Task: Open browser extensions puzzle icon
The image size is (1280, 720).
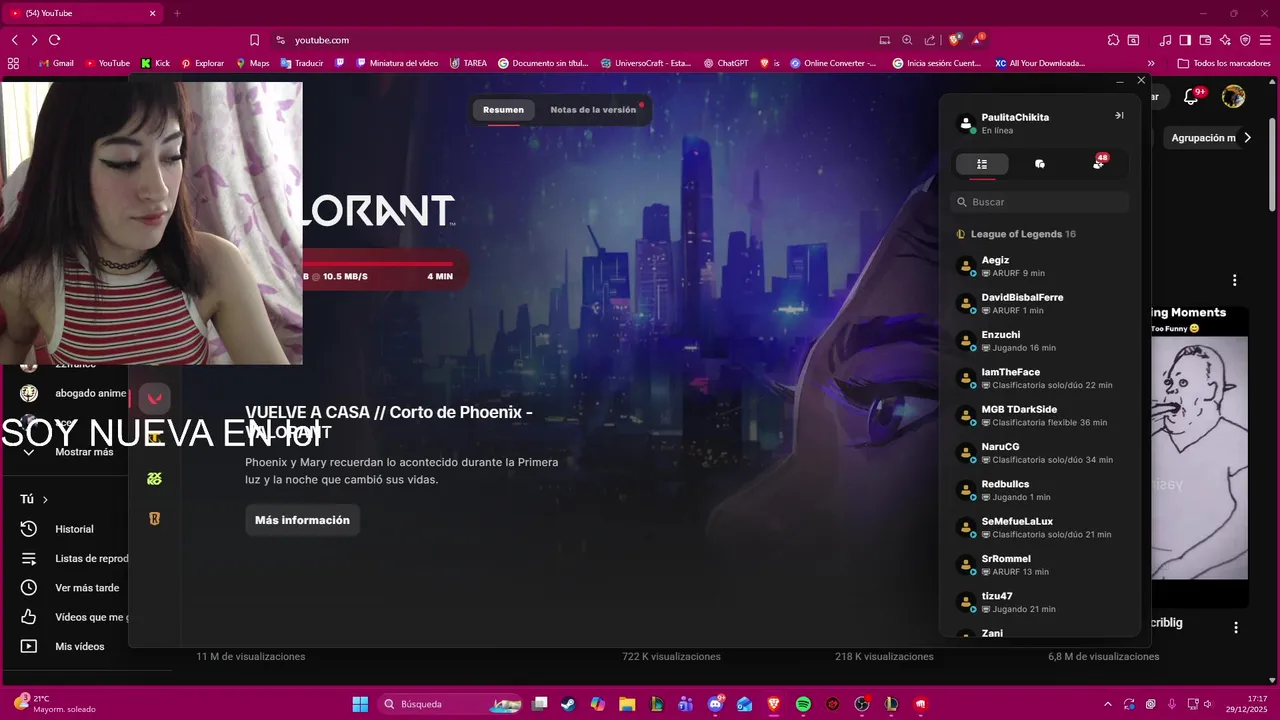Action: point(1113,40)
